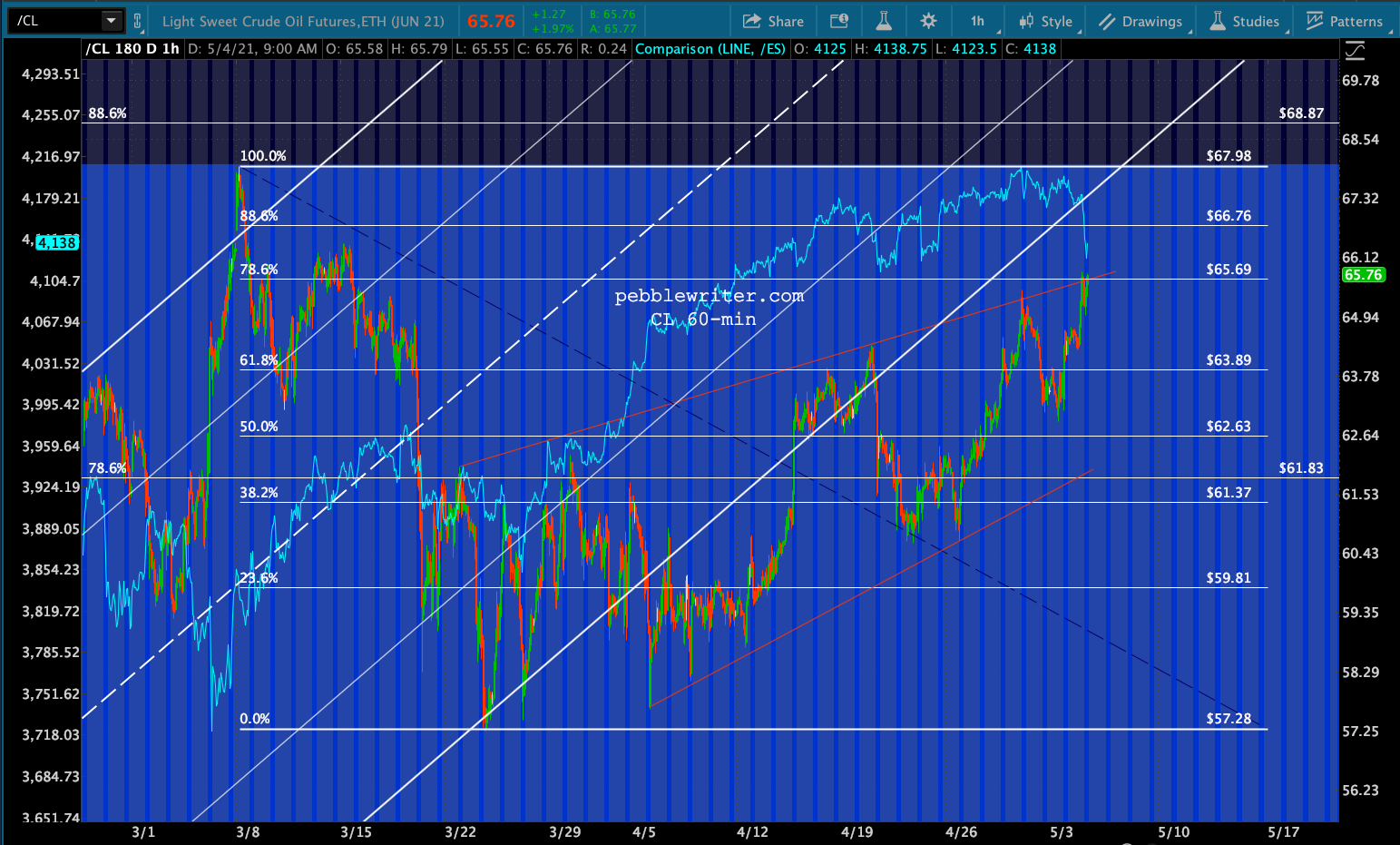Click the '38.2%' retracement label
The image size is (1400, 845).
pos(259,493)
